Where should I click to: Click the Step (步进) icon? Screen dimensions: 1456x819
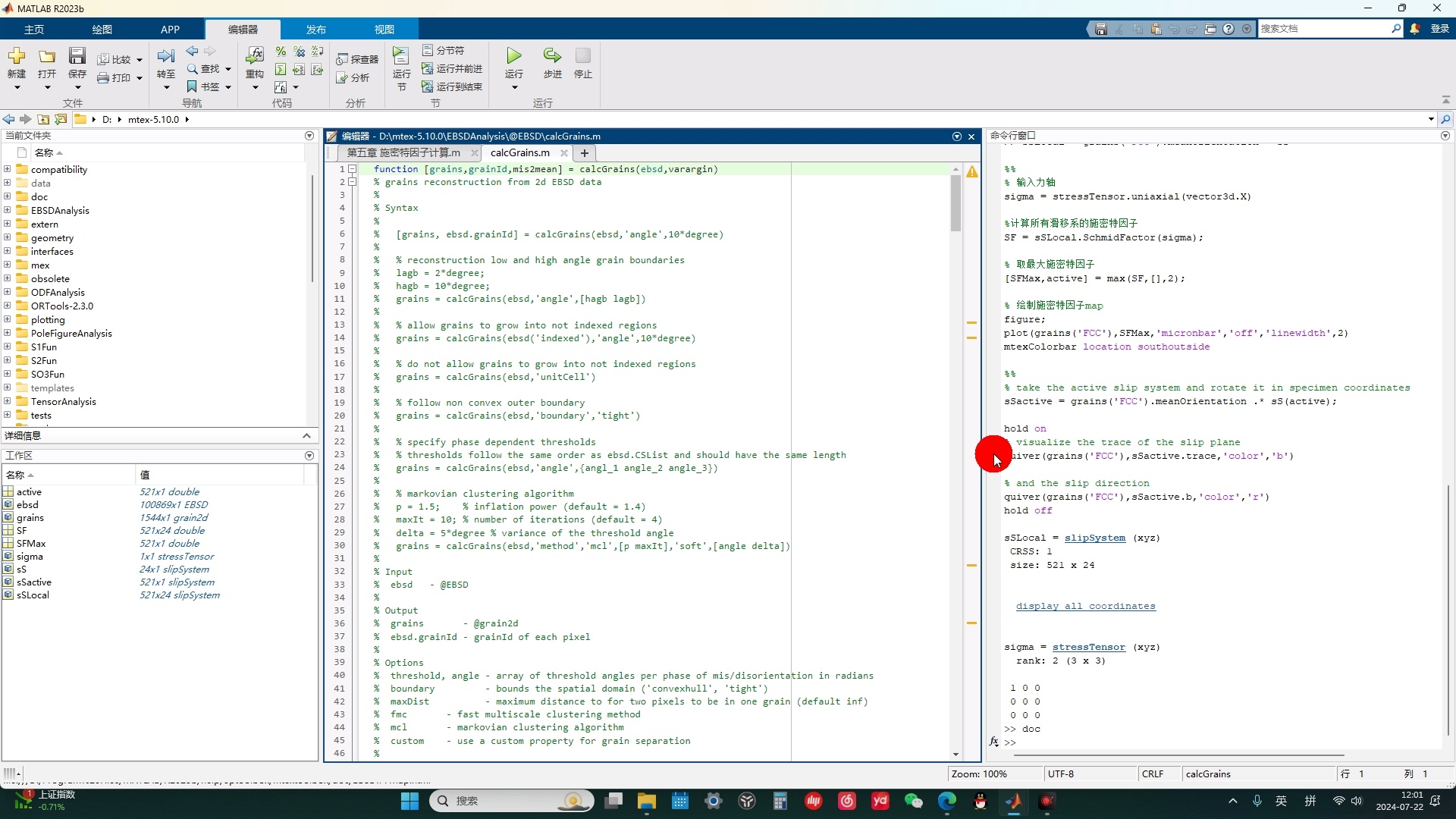tap(553, 56)
